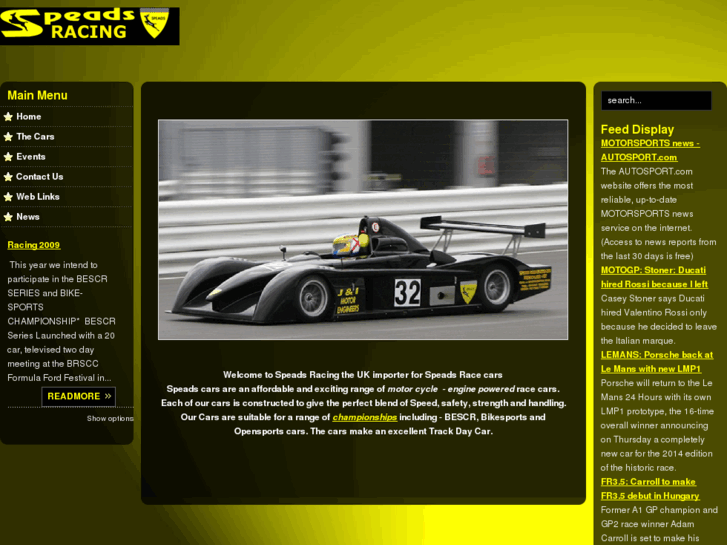Screen dimensions: 727x545
Task: Open The Cars menu item
Action: click(35, 137)
